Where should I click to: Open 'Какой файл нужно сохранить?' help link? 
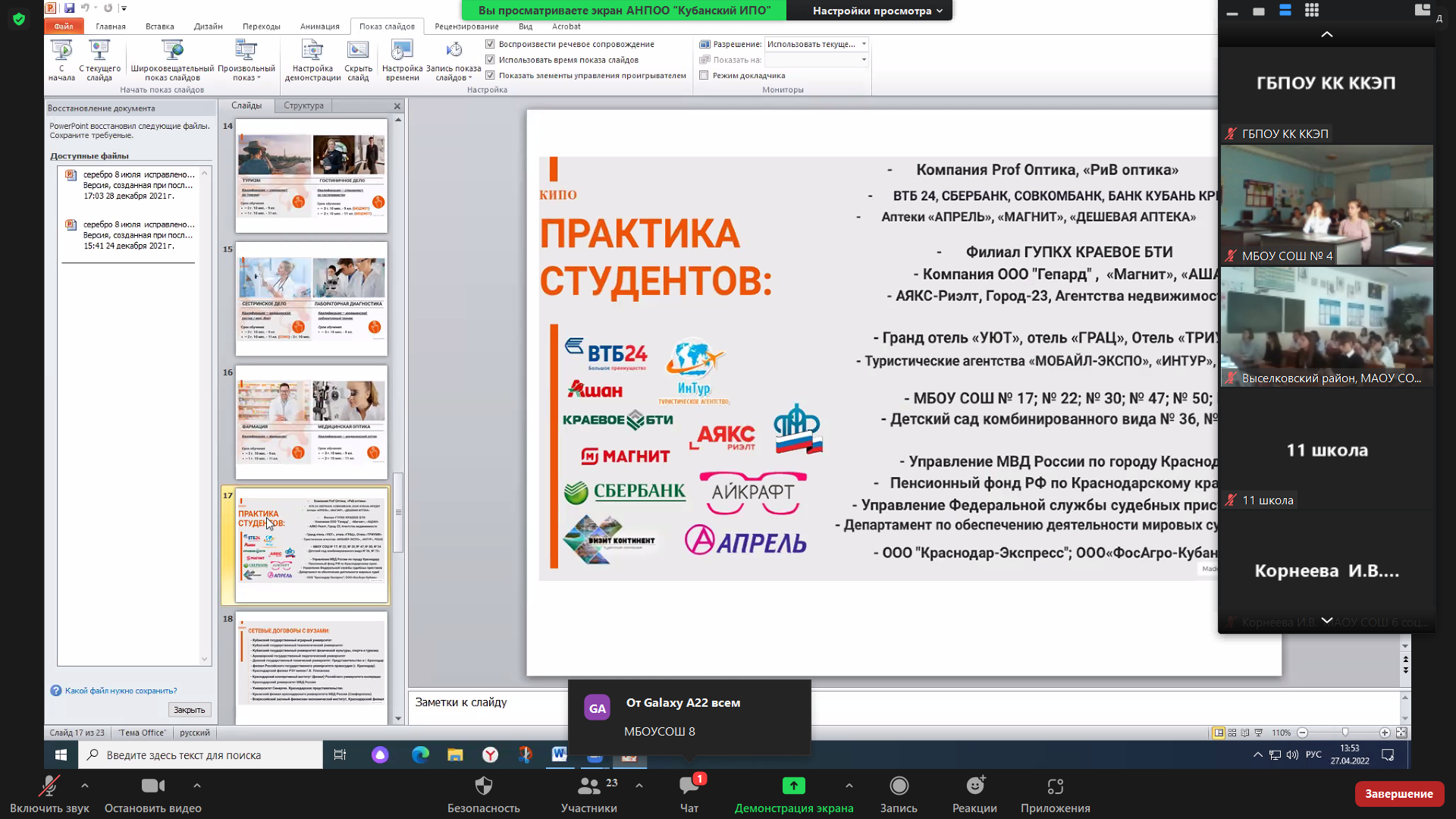(x=121, y=691)
